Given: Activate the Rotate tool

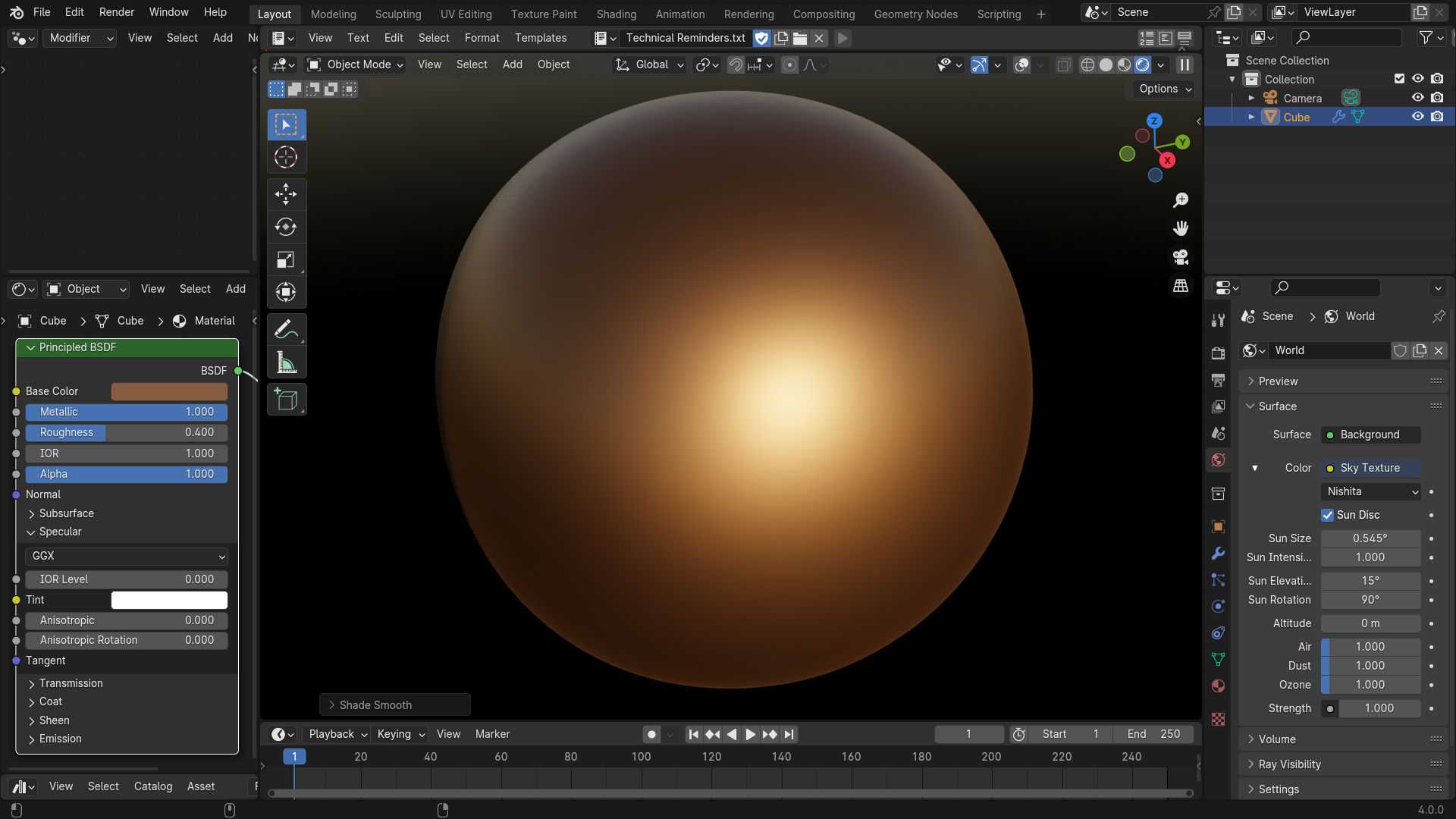Looking at the screenshot, I should click(286, 227).
